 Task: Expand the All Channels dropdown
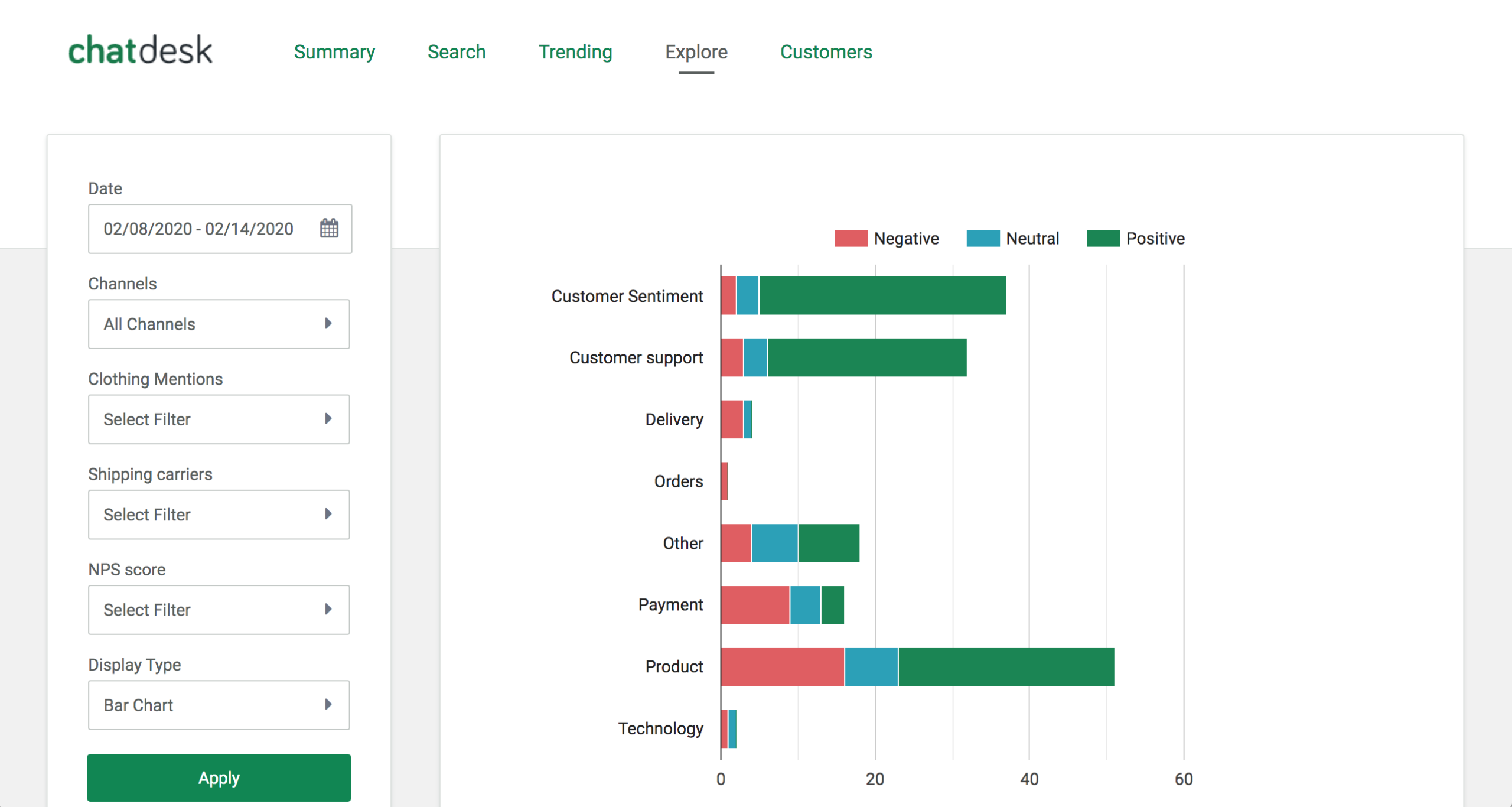tap(219, 324)
